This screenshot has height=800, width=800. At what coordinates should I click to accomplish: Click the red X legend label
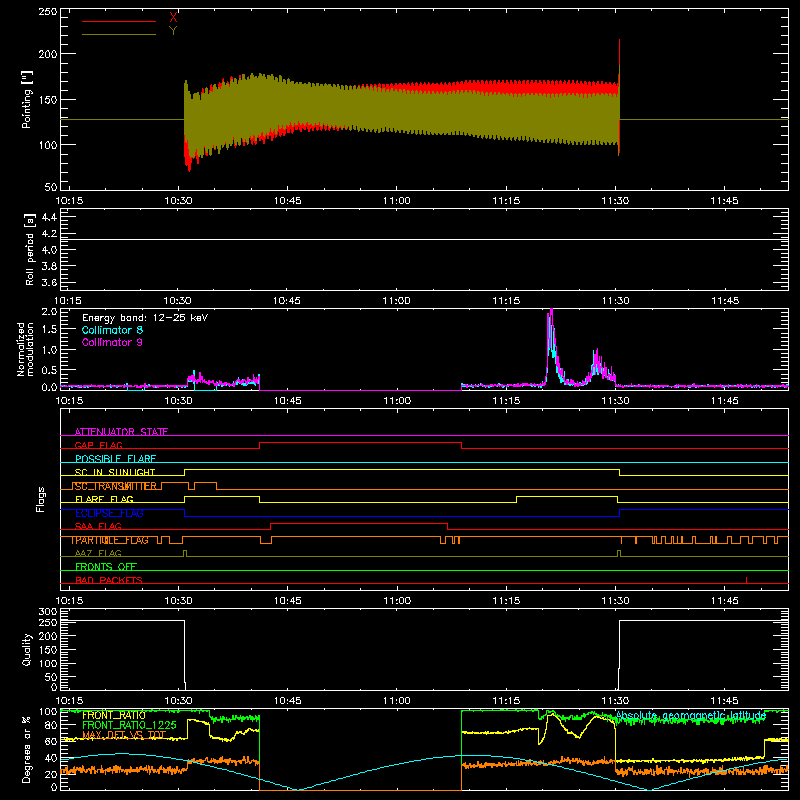coord(173,18)
